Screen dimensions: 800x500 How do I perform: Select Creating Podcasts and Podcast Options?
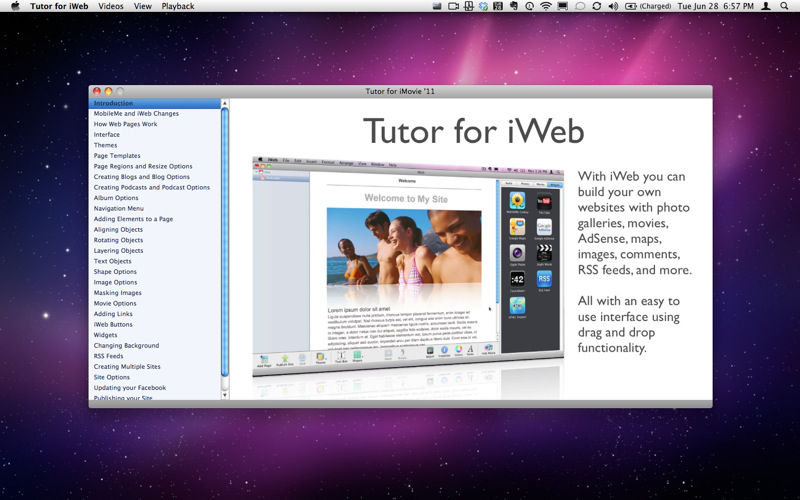click(152, 187)
